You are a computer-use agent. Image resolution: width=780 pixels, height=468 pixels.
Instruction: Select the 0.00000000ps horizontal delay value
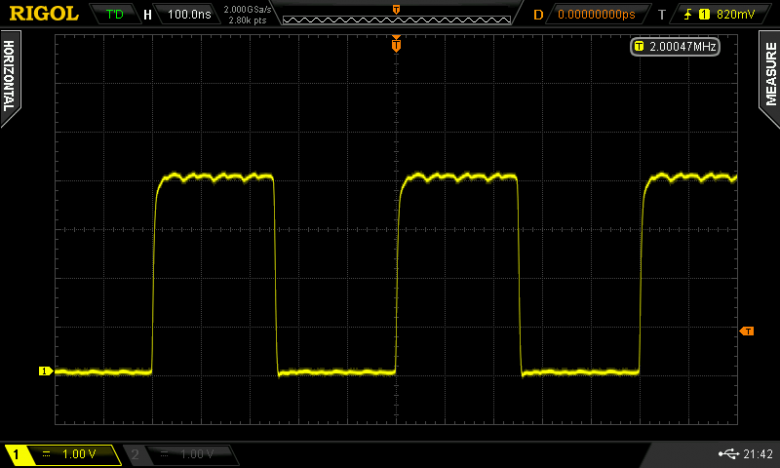(x=596, y=15)
